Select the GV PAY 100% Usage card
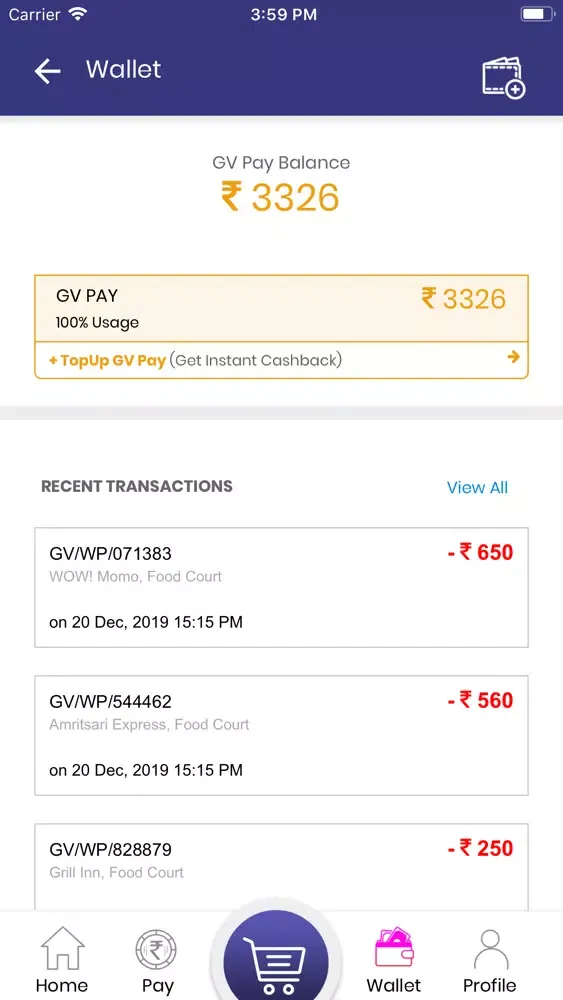Screen dimensions: 563x1000 281,309
